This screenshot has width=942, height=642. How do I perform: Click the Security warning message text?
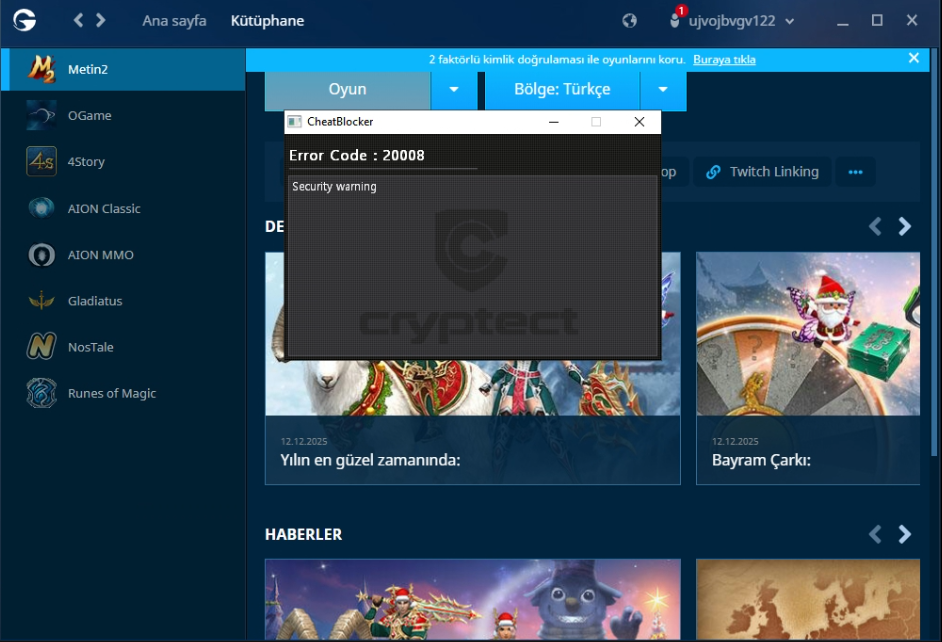(334, 187)
